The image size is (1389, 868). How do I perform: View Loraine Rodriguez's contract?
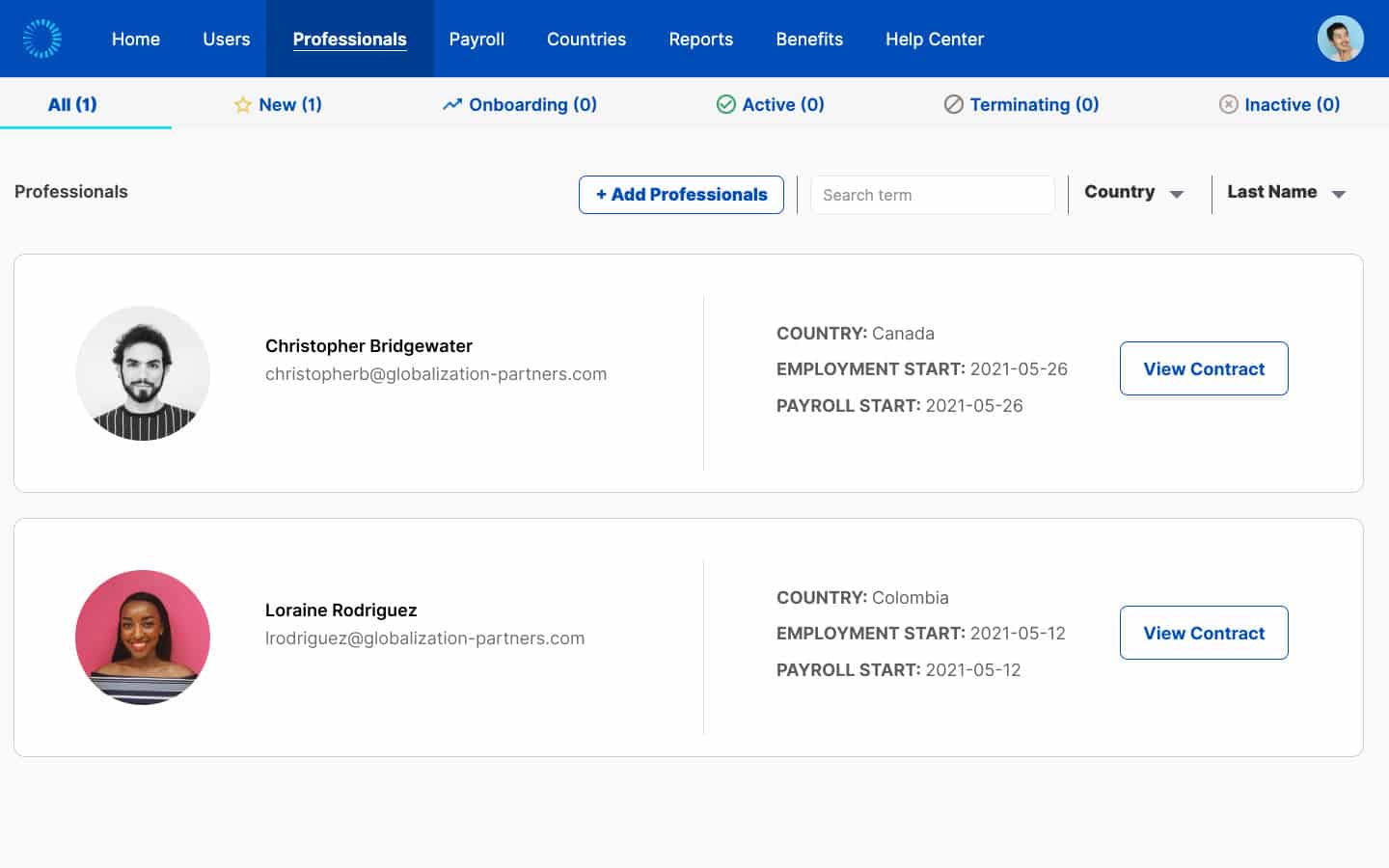point(1204,633)
